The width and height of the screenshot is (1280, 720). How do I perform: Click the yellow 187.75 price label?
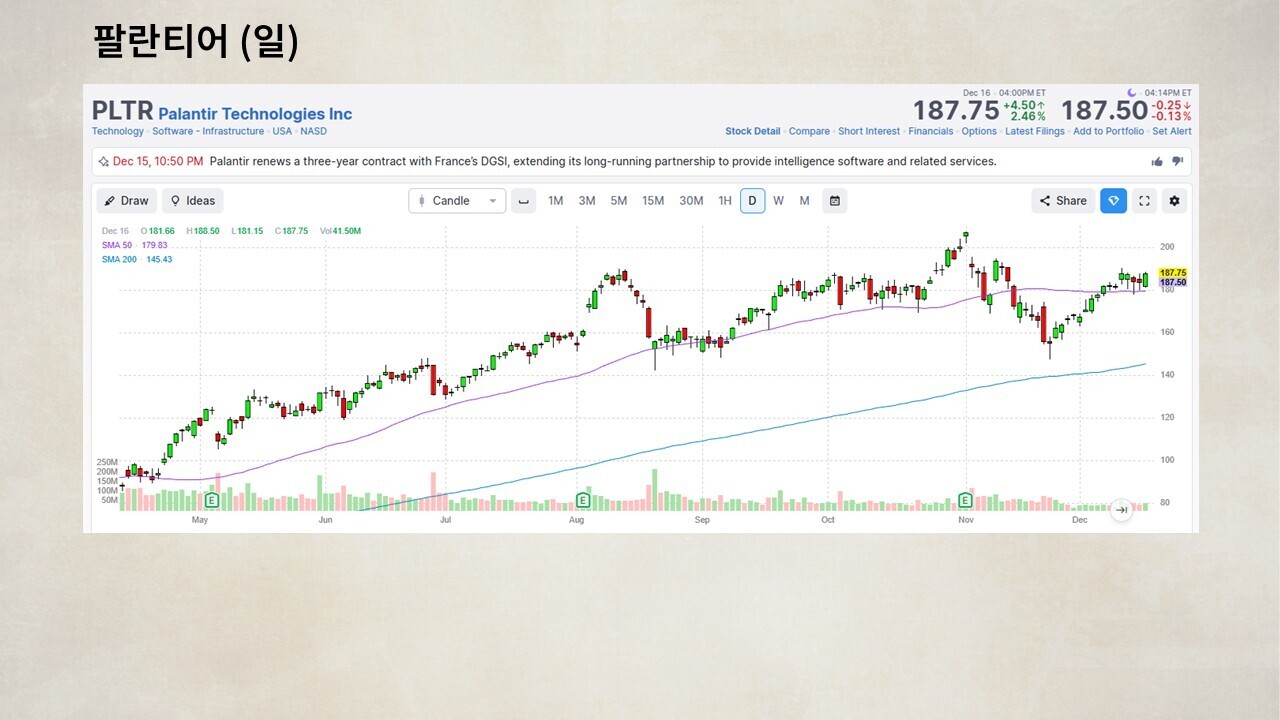1173,273
